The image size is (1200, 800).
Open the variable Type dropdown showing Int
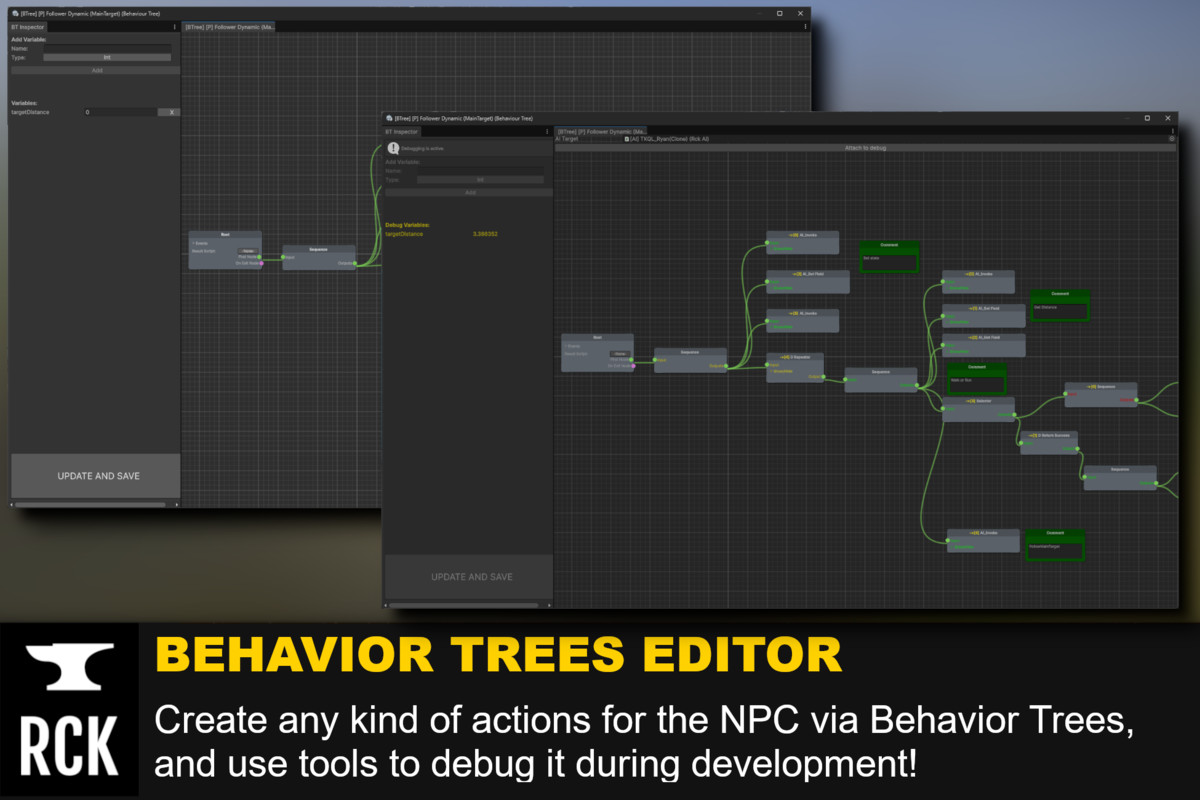(479, 180)
